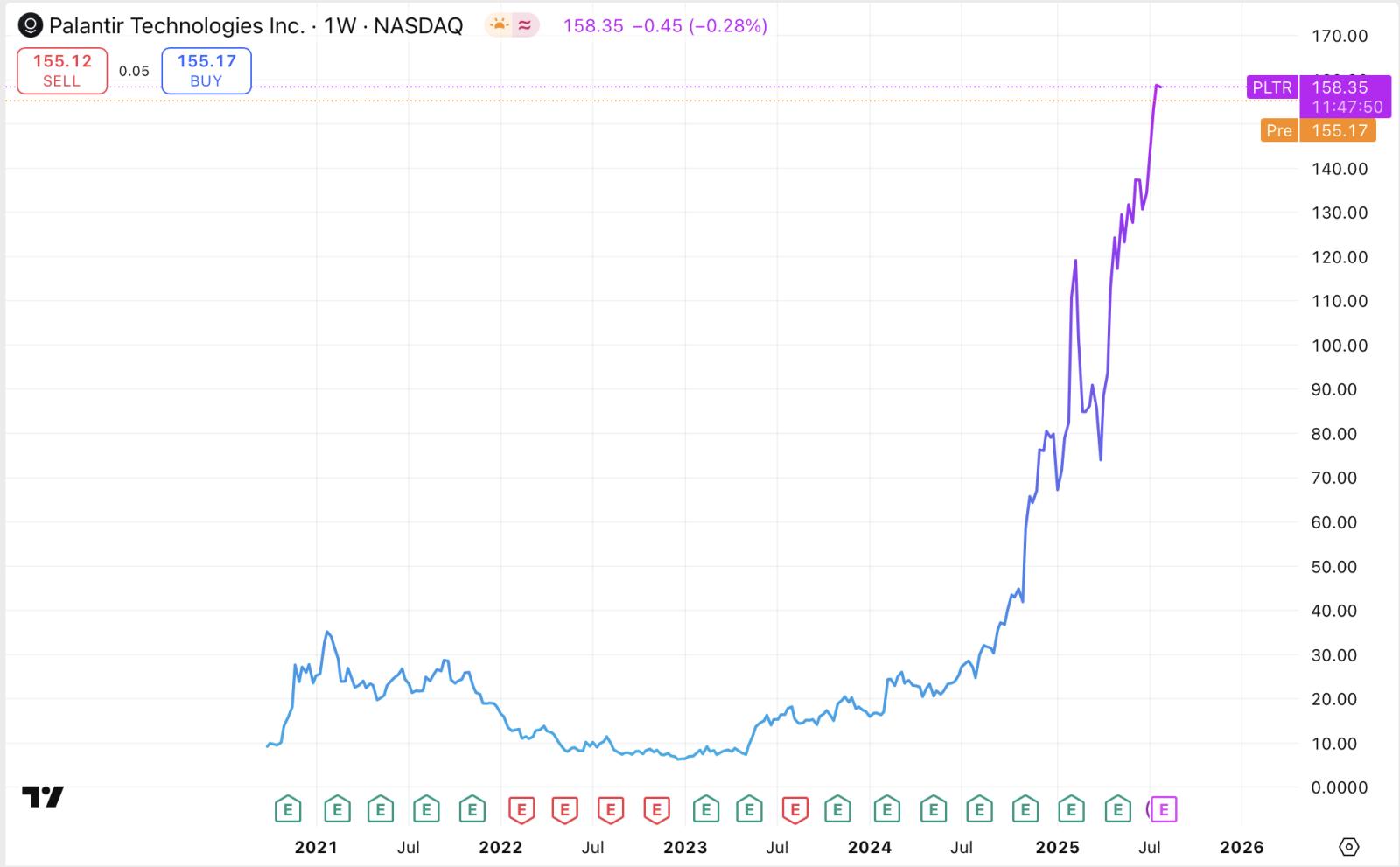This screenshot has height=867, width=1400.
Task: Click the Palantir company logo icon
Action: point(30,25)
